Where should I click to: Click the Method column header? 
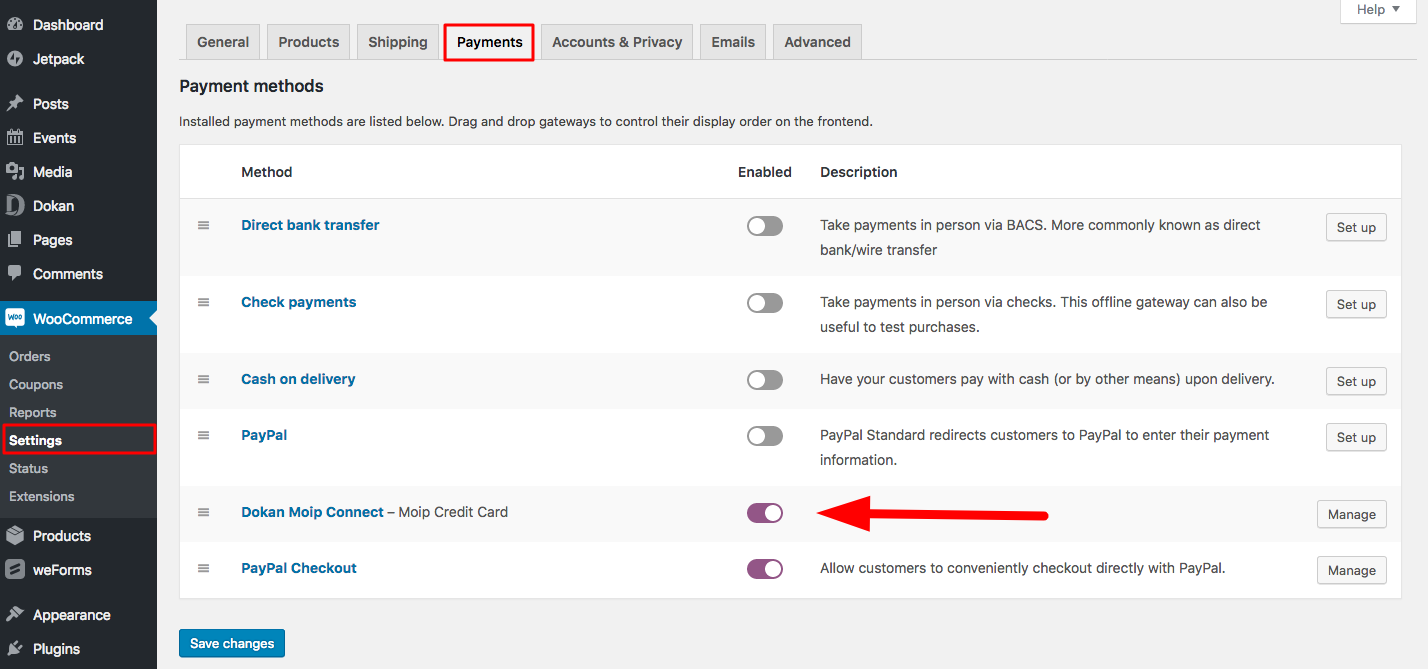click(267, 172)
